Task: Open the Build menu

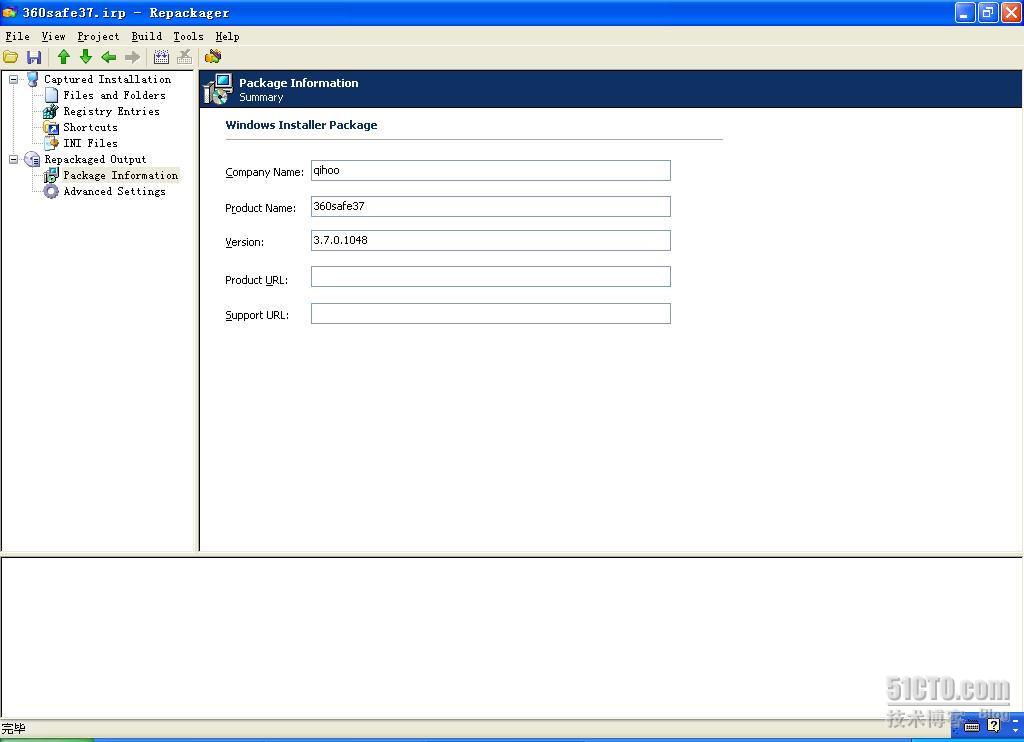Action: [146, 36]
